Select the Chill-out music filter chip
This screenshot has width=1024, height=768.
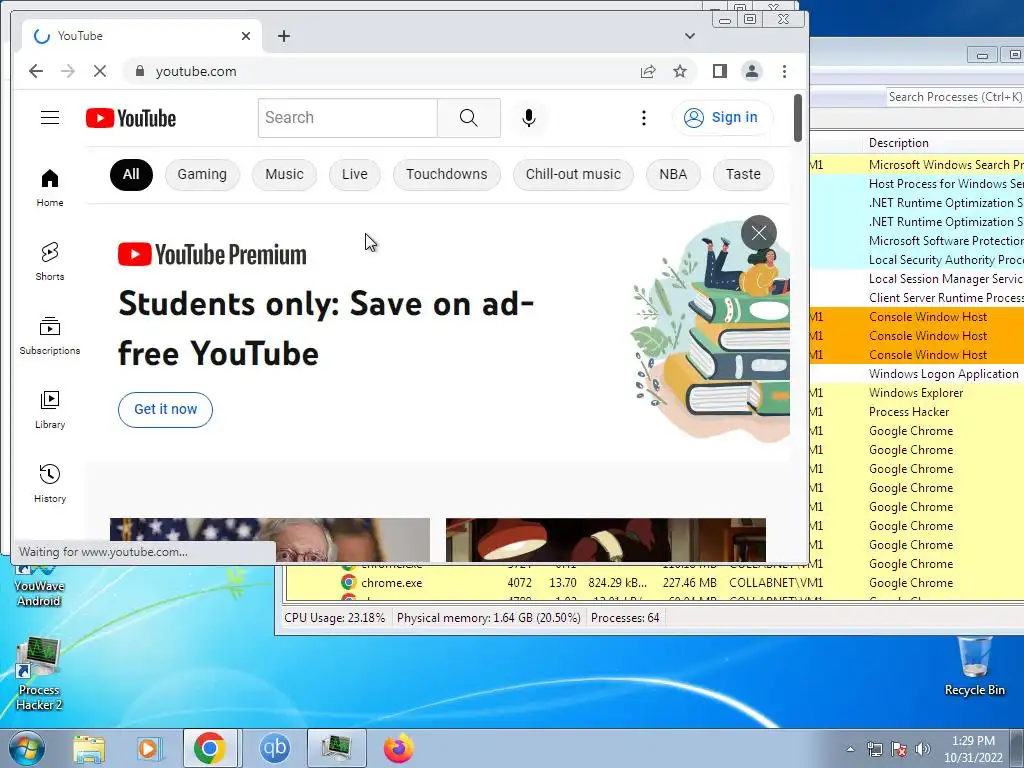[573, 174]
